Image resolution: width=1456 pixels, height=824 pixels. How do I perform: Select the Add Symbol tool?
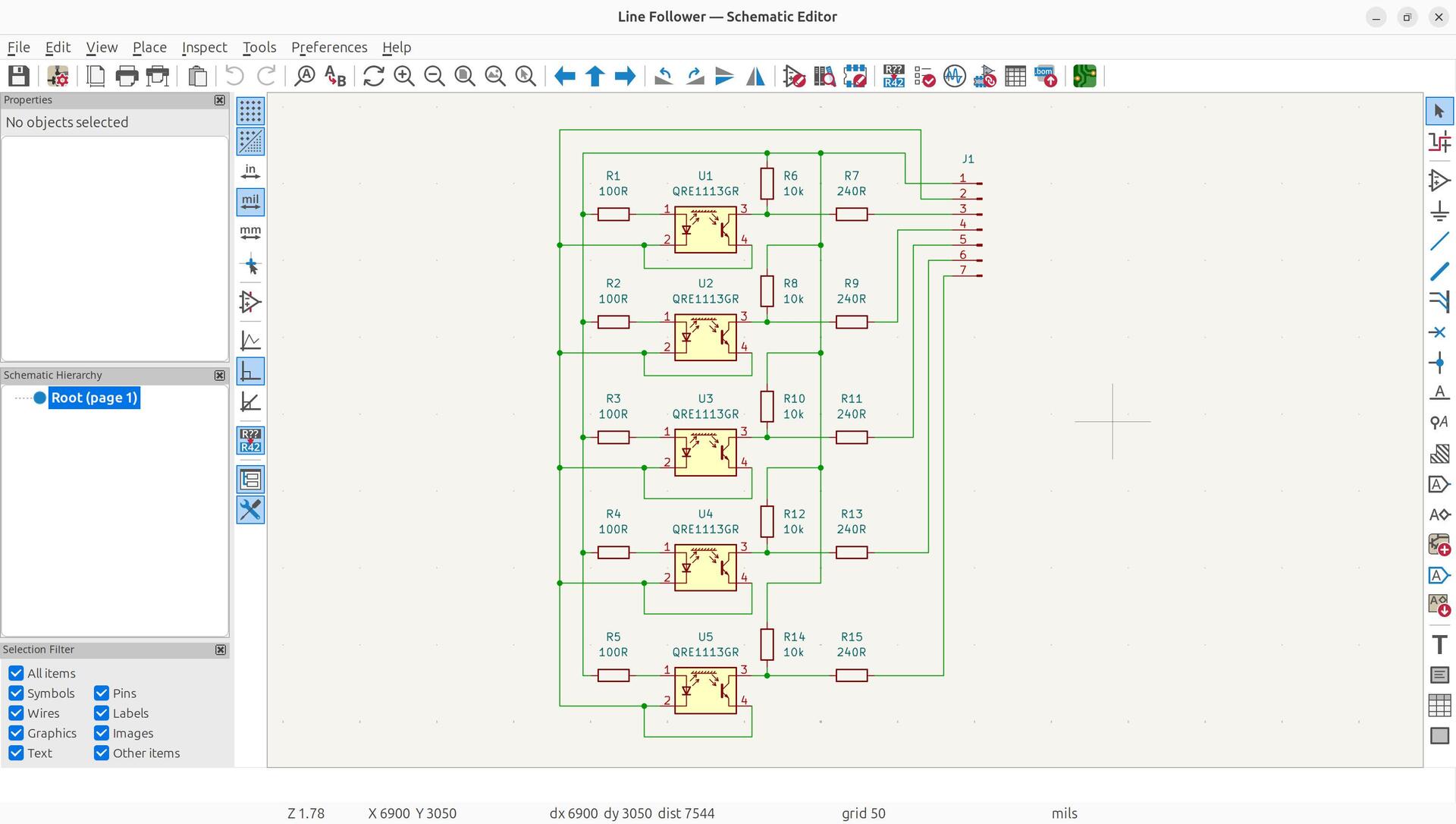(x=1439, y=181)
